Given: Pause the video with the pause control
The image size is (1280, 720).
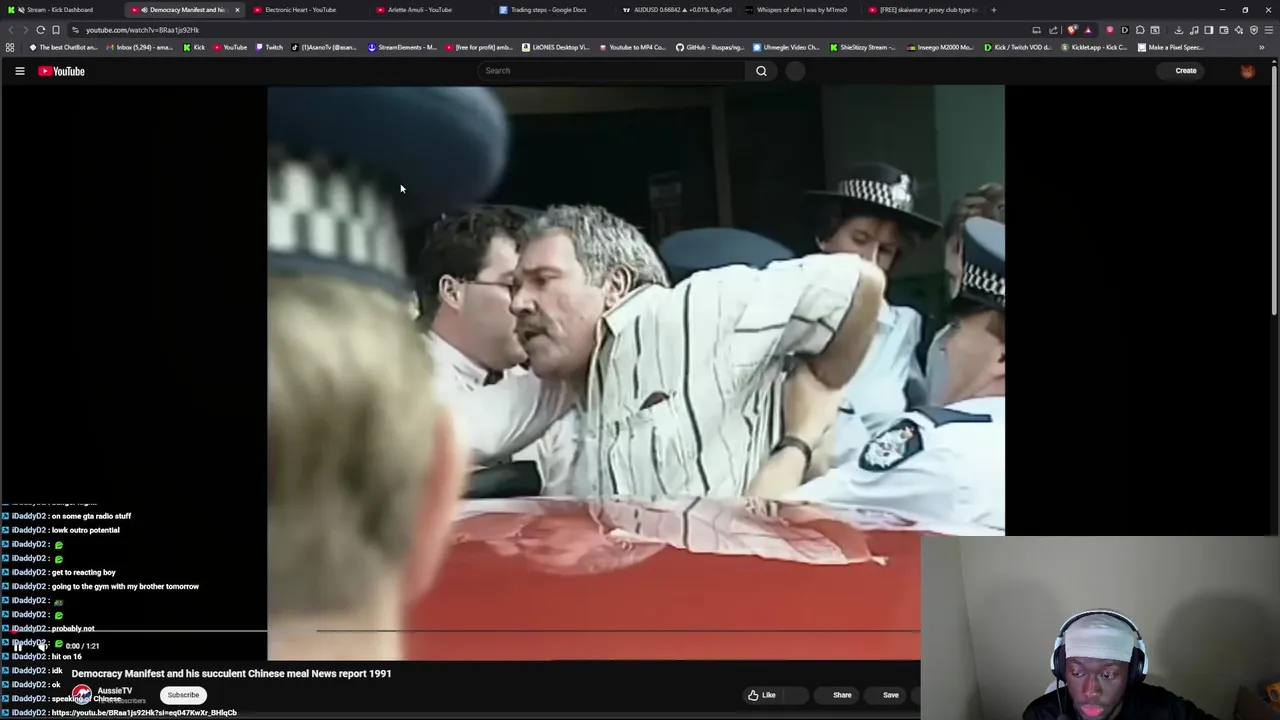Looking at the screenshot, I should (x=17, y=646).
